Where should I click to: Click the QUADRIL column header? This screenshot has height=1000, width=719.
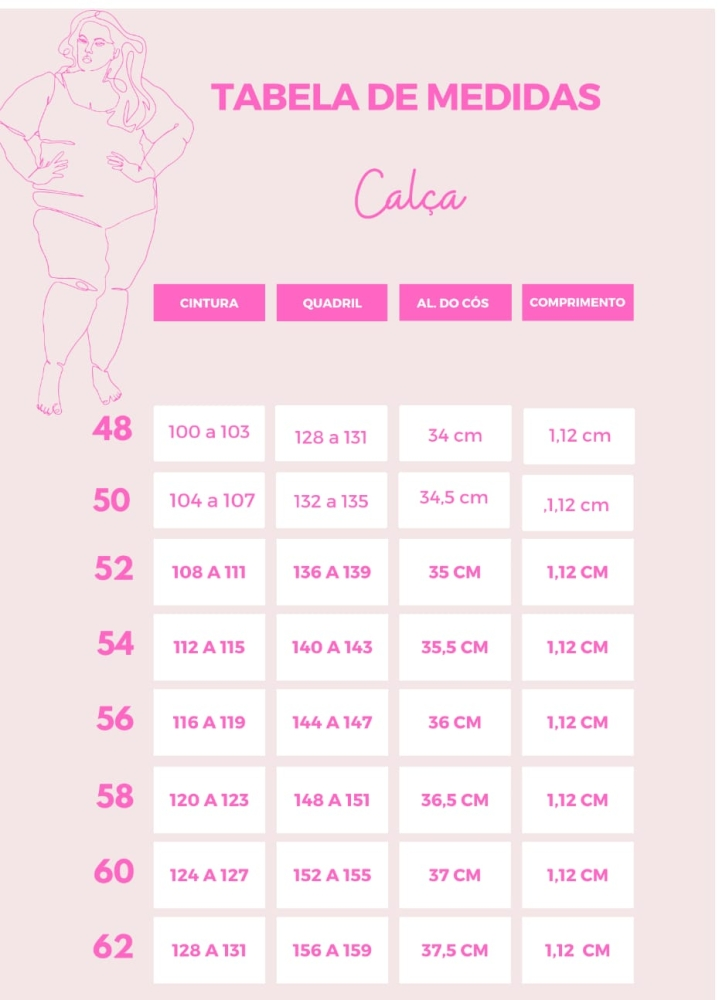[332, 302]
